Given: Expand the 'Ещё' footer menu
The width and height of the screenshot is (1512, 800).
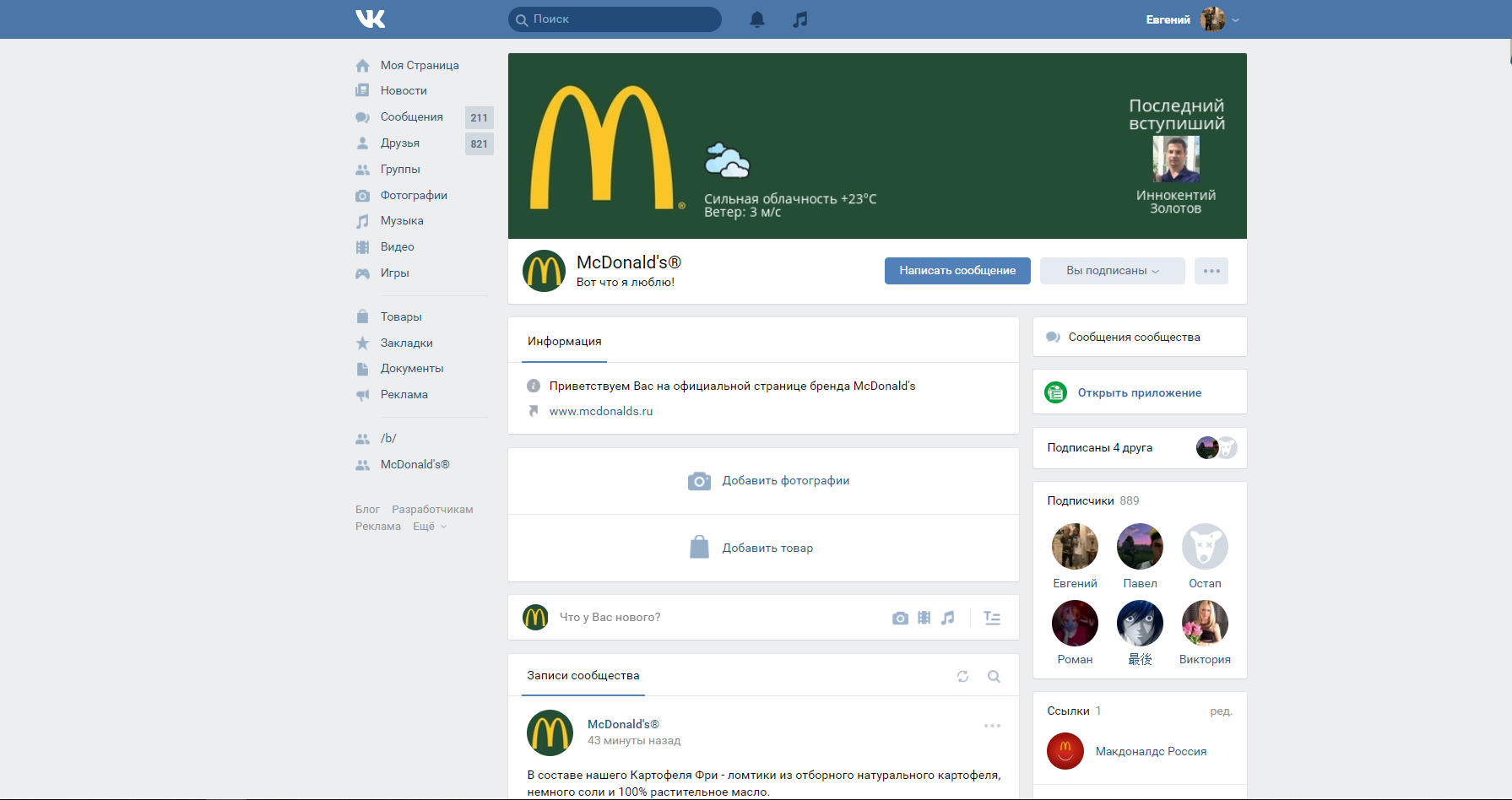Looking at the screenshot, I should [x=429, y=527].
